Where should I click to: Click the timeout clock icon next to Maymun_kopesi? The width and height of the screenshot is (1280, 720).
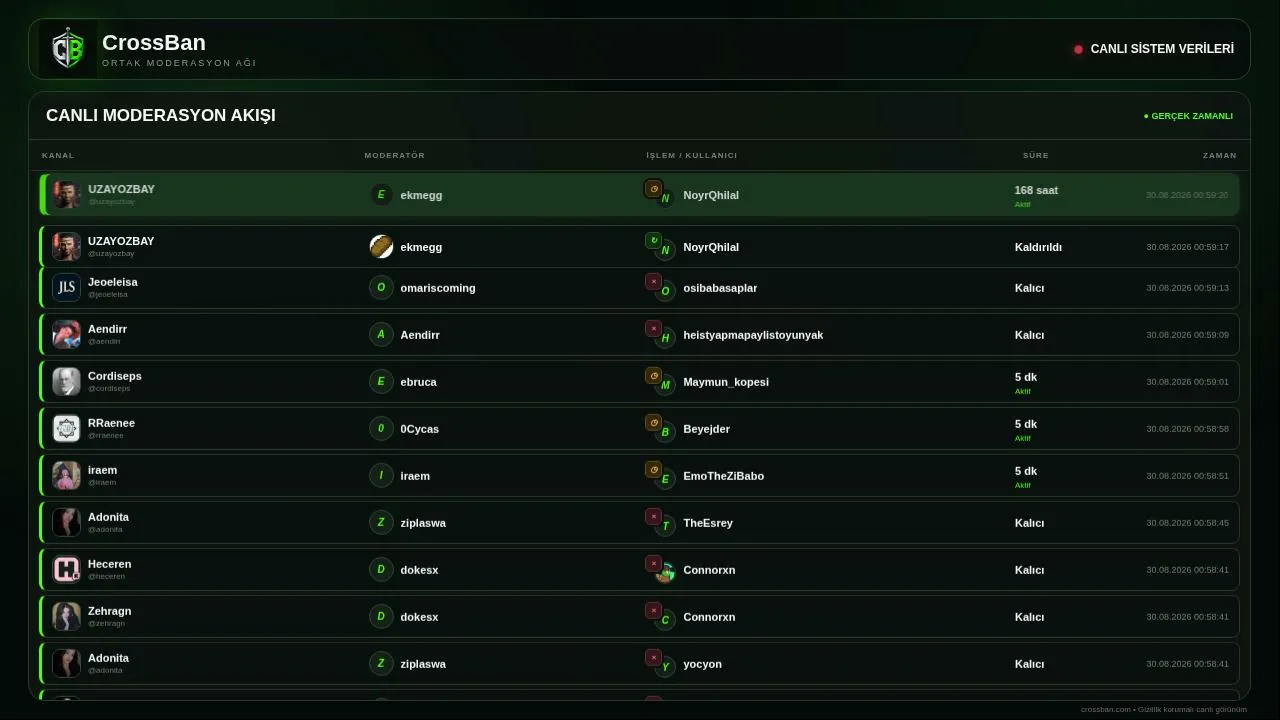coord(653,376)
